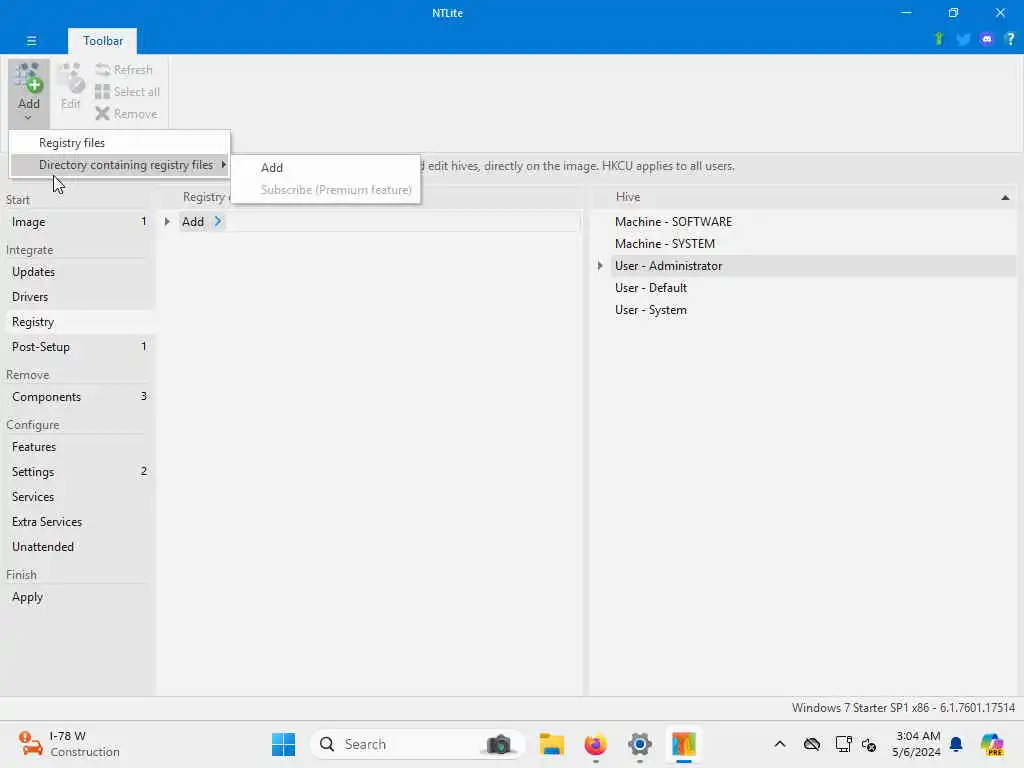The height and width of the screenshot is (768, 1024).
Task: Click the blue chevron beside Add
Action: 218,221
